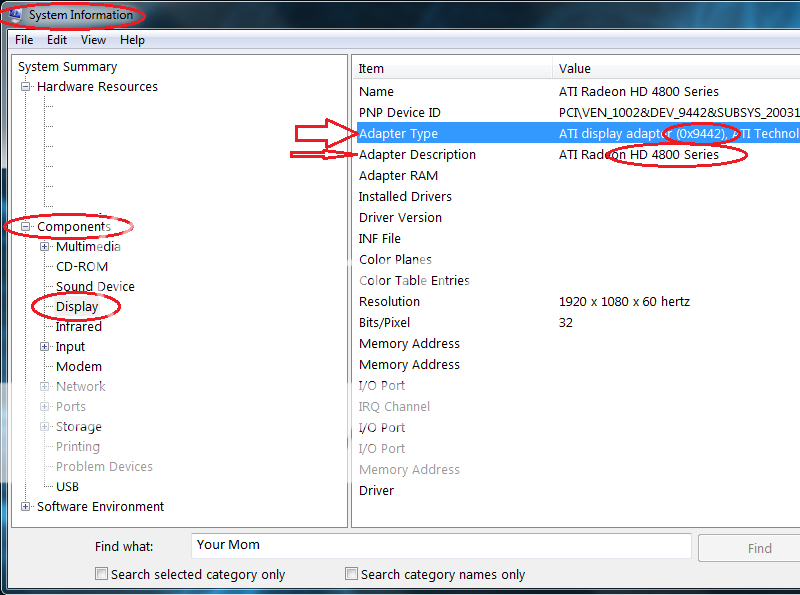Select USB in the tree
Screen dimensions: 800x595
(x=67, y=487)
